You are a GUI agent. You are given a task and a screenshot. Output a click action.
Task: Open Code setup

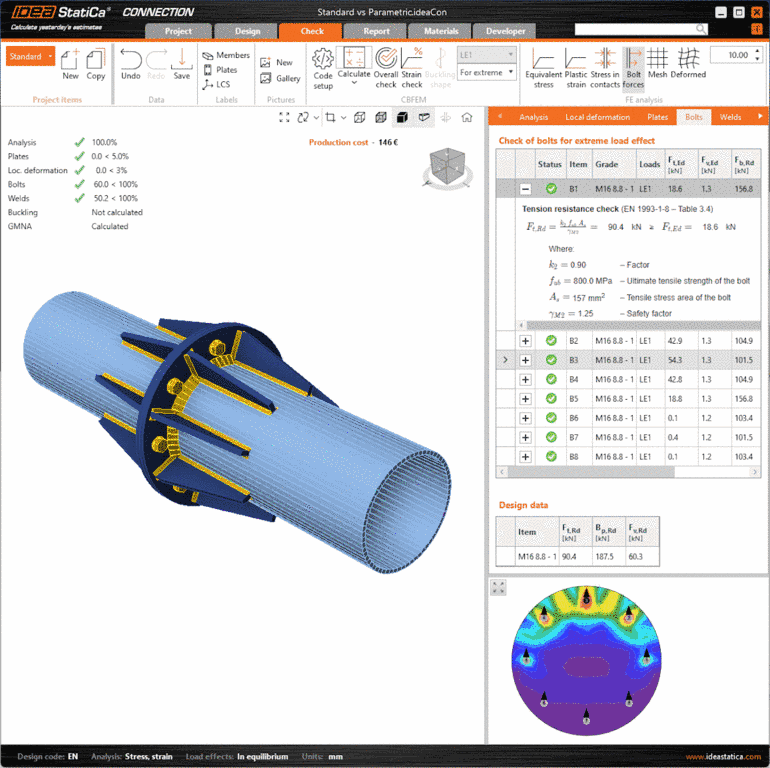coord(323,69)
